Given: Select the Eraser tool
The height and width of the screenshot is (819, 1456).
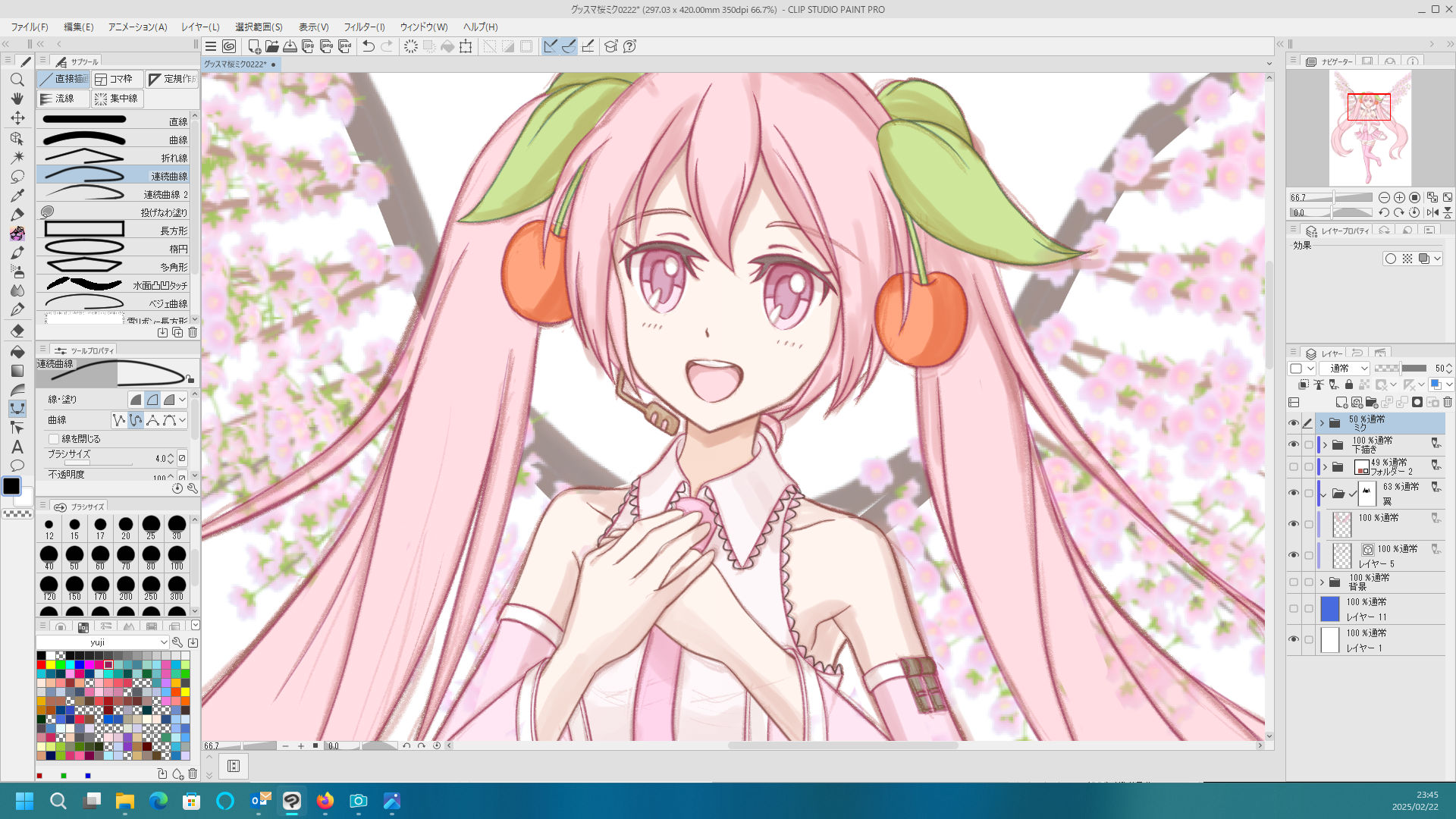Looking at the screenshot, I should coord(17,331).
